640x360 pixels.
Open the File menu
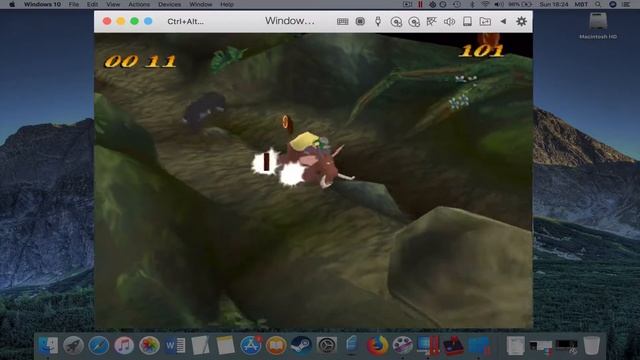[74, 4]
